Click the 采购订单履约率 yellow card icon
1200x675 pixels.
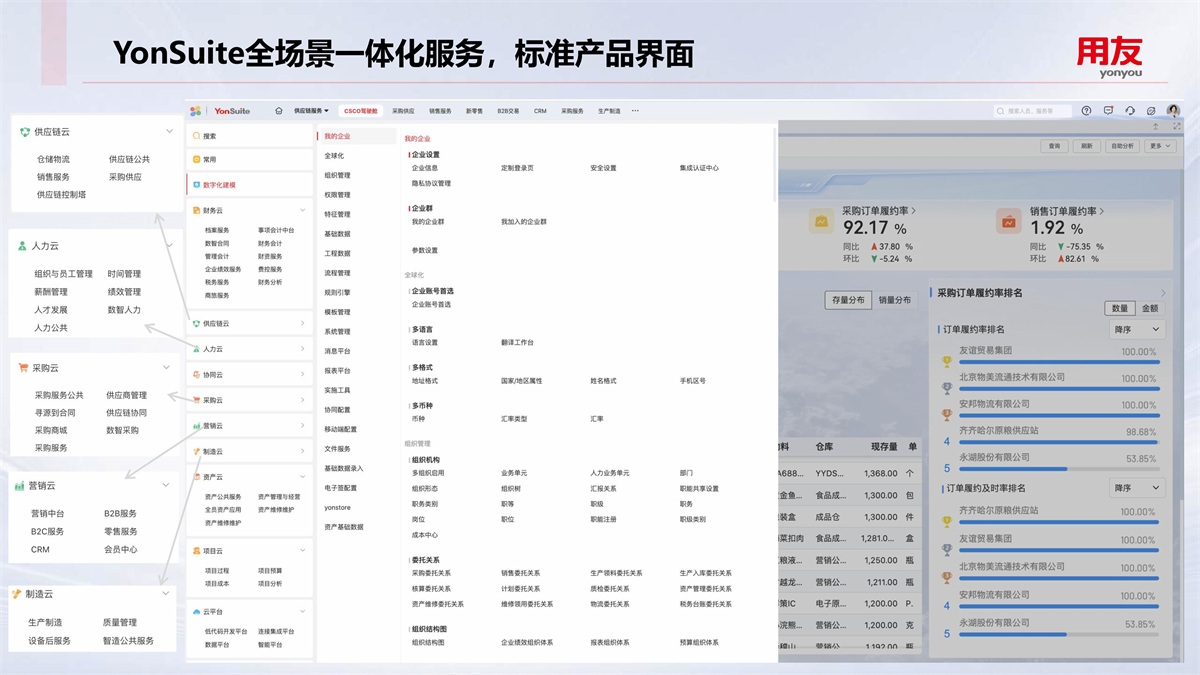[820, 222]
